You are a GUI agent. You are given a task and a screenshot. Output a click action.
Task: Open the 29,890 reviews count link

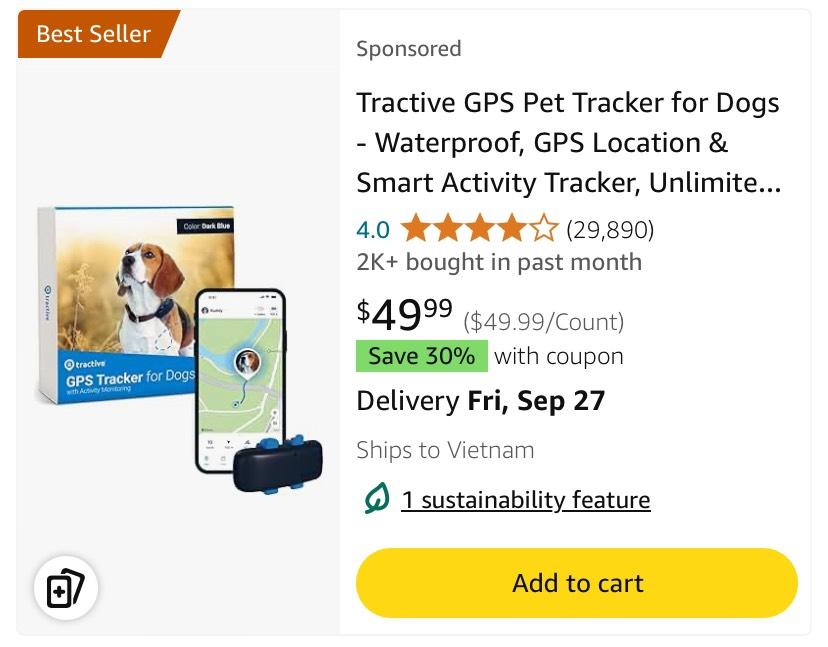610,230
